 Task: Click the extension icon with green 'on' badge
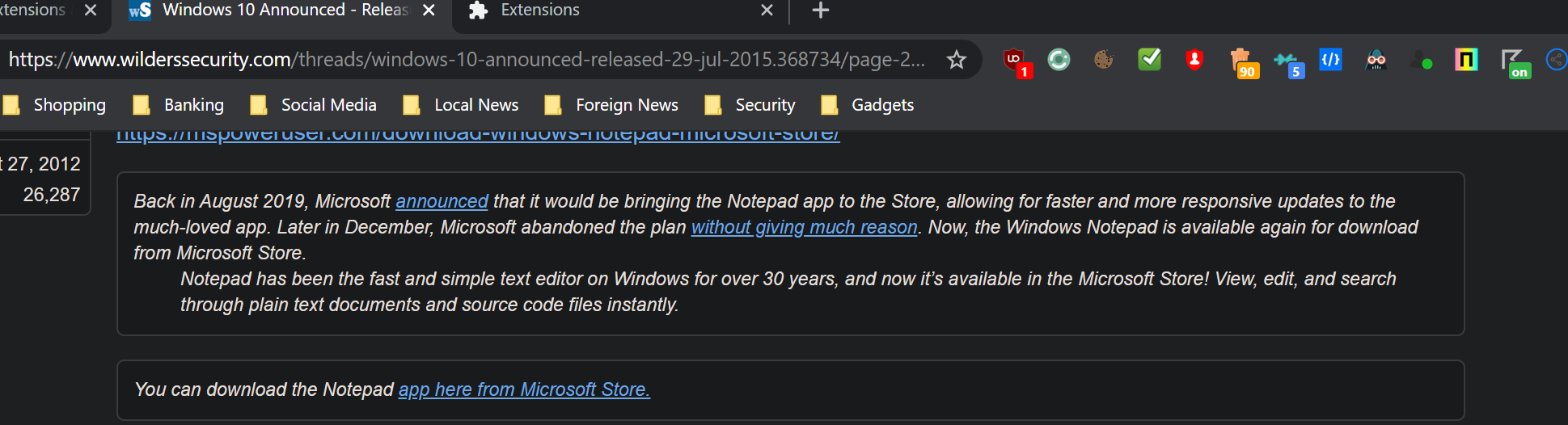click(x=1512, y=61)
